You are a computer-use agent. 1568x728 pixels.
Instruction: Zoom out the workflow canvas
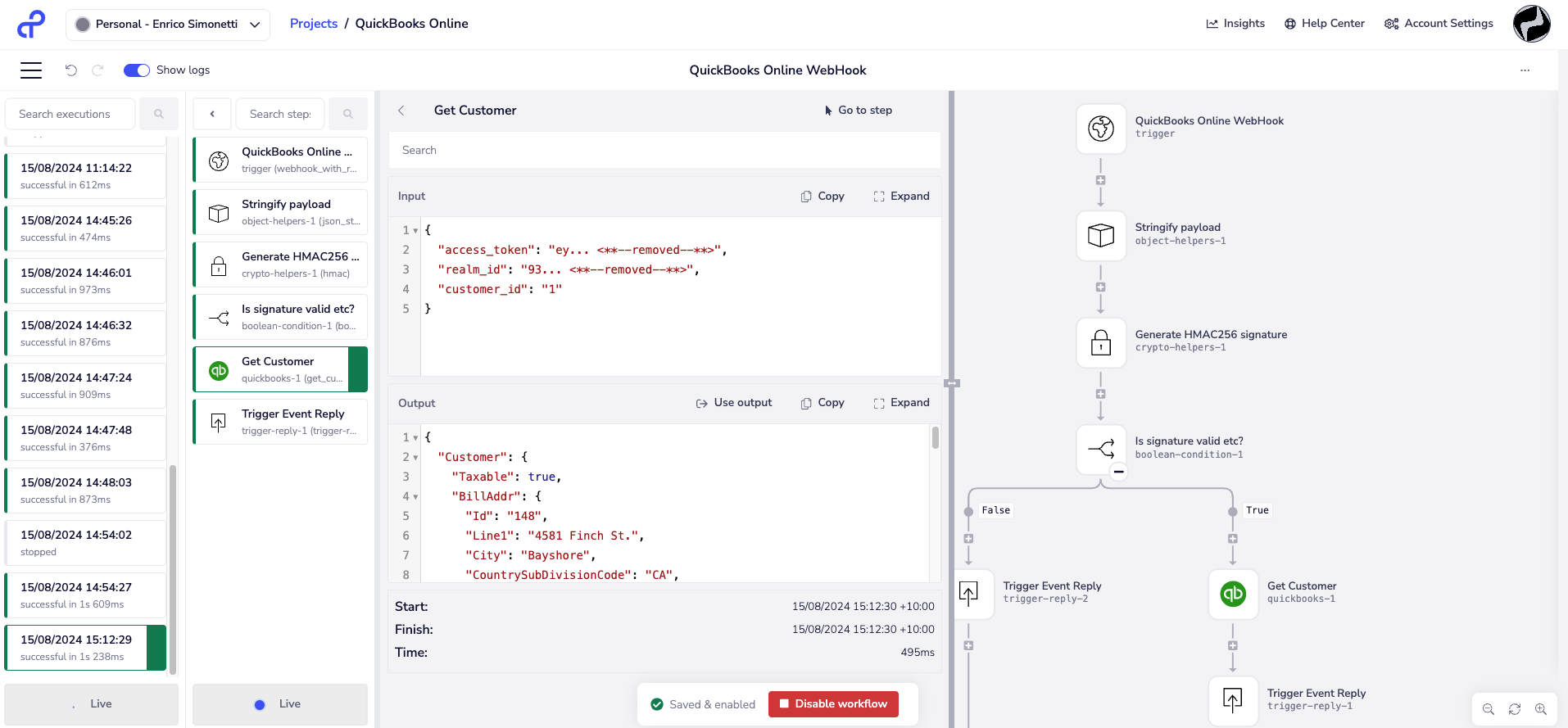point(1489,709)
